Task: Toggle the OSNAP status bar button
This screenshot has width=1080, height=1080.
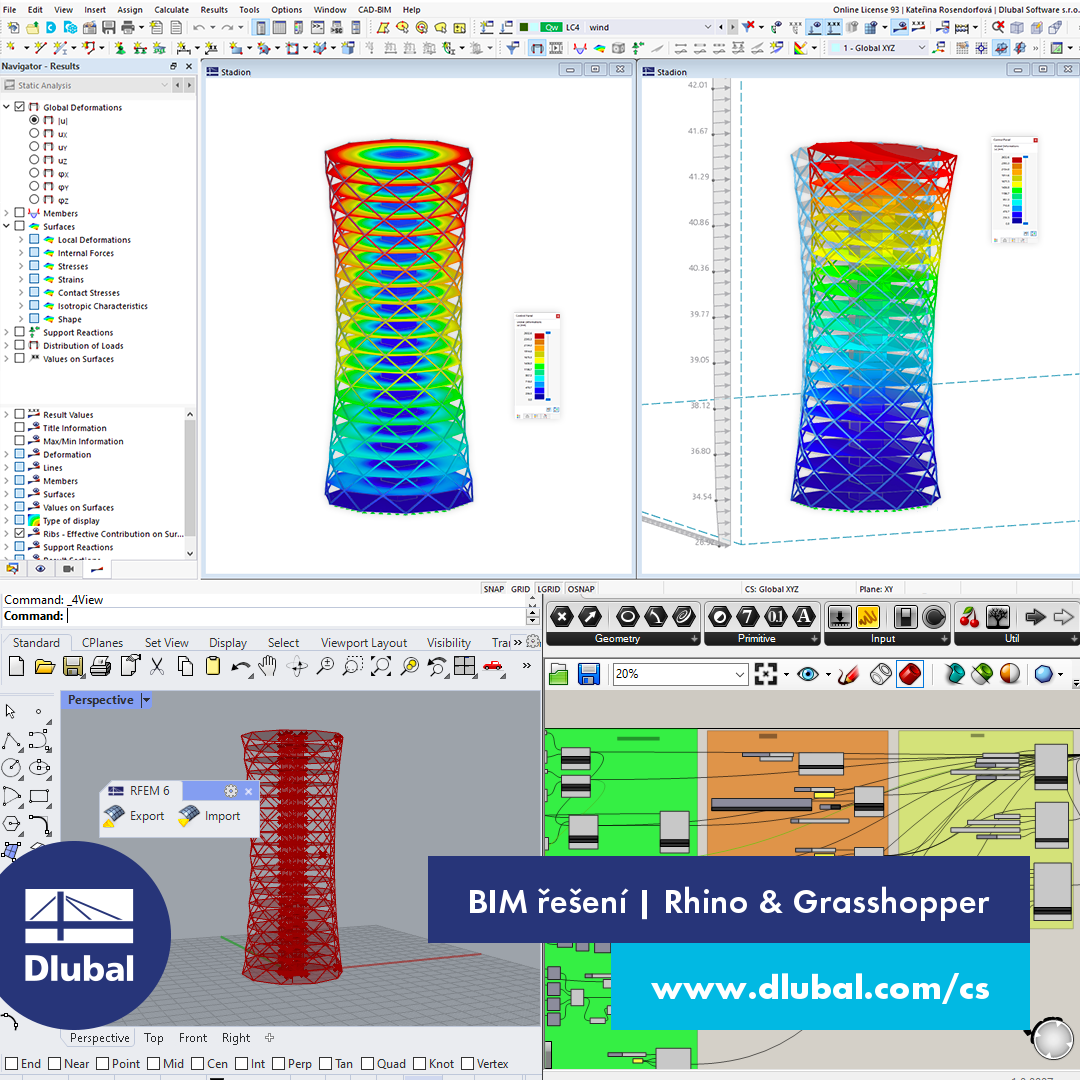Action: (581, 589)
